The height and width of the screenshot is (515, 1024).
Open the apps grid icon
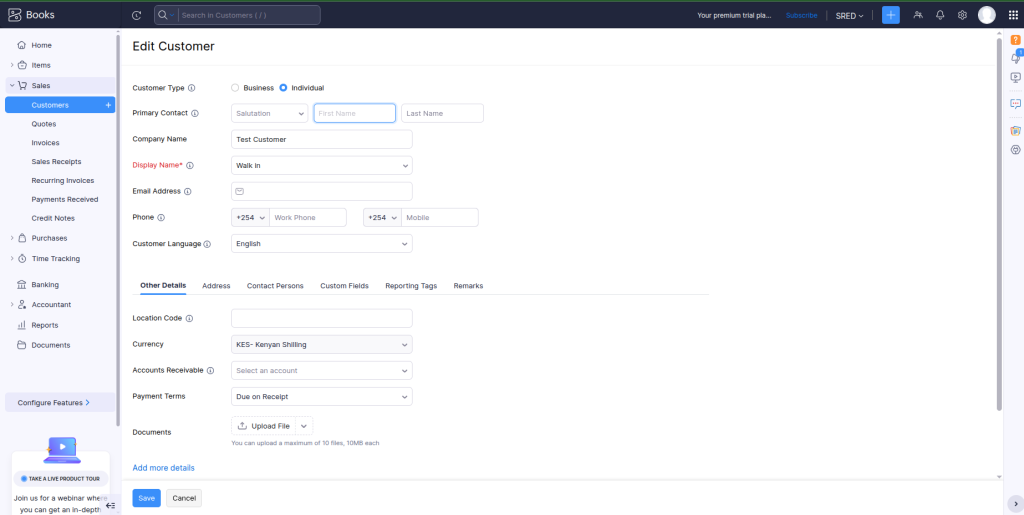point(1013,15)
